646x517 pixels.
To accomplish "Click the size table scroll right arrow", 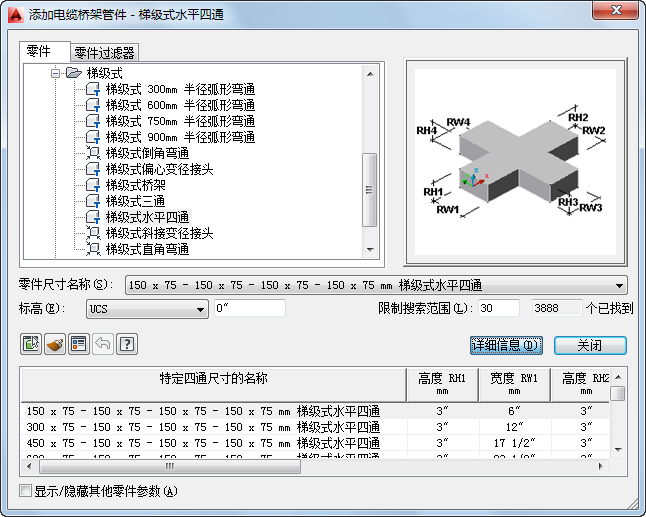I will 601,466.
